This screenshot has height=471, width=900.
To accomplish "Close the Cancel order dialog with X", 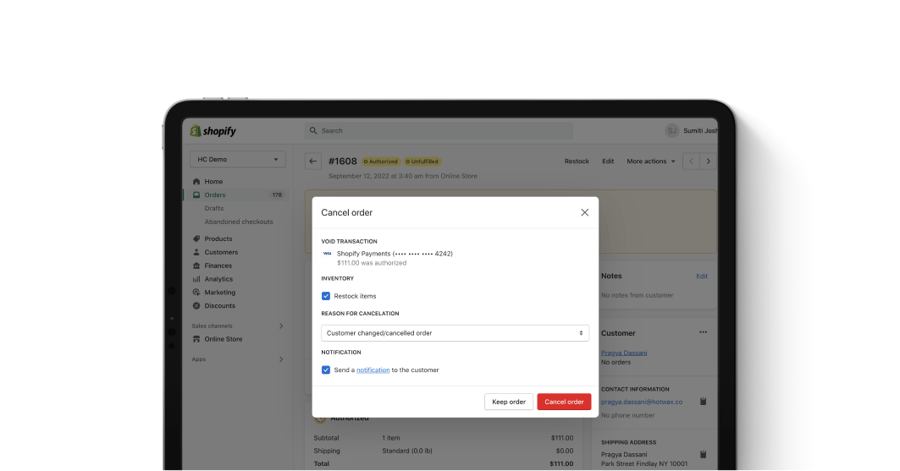I will [x=585, y=212].
